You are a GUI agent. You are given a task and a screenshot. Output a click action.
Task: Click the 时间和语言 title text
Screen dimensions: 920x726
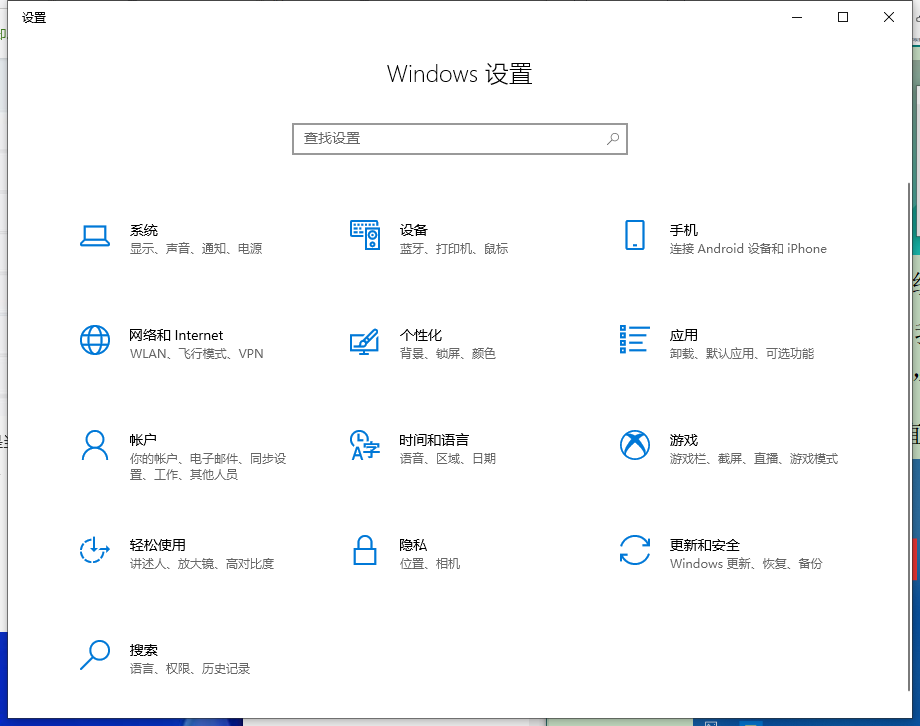pos(434,440)
